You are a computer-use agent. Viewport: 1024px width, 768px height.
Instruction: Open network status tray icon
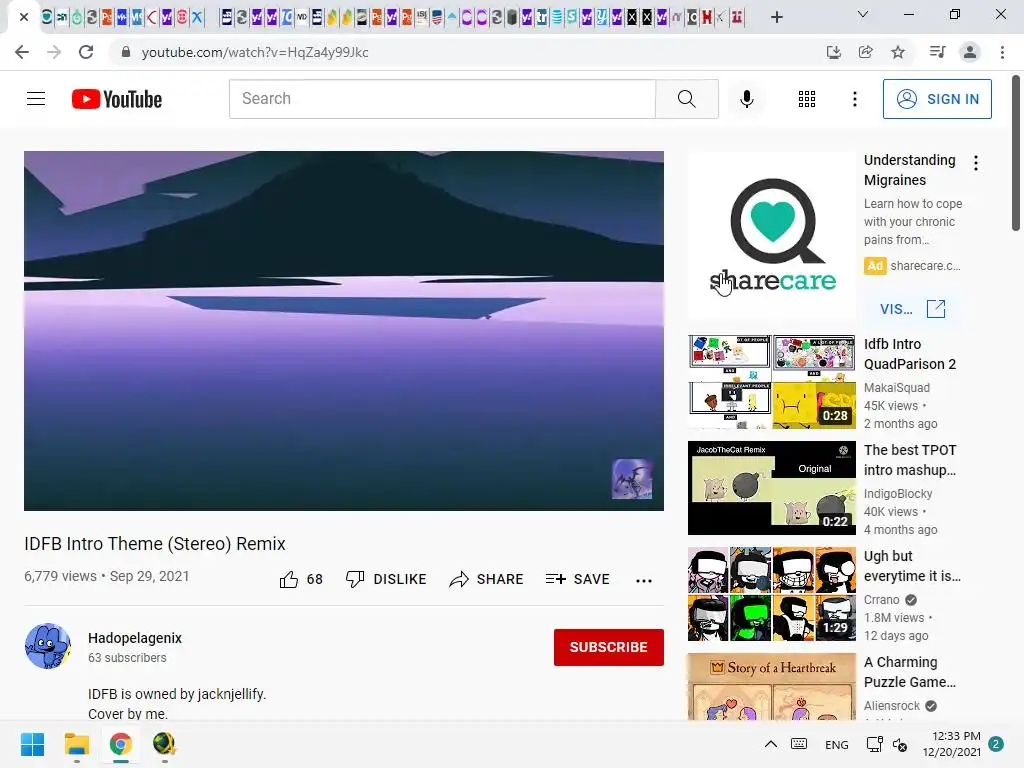click(x=874, y=744)
